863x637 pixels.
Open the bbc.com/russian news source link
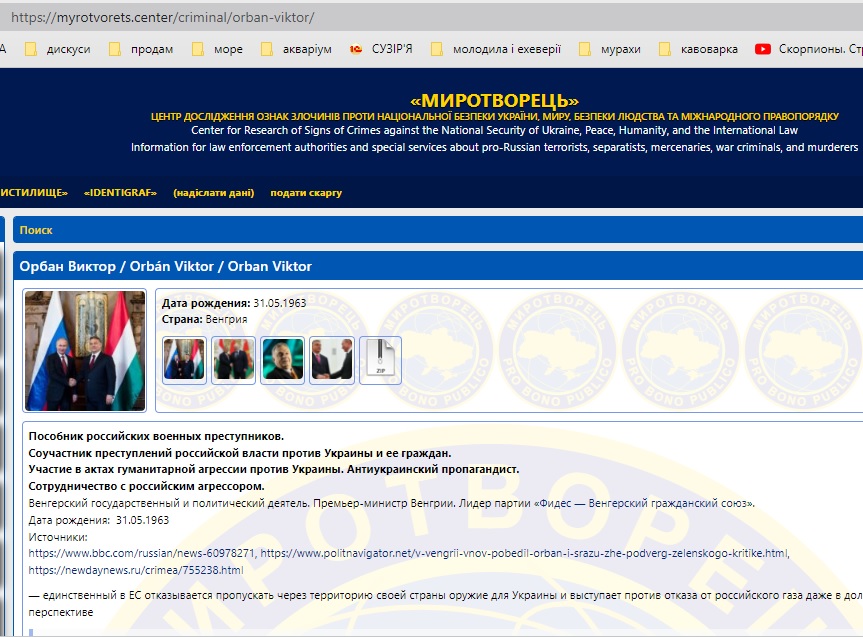coord(142,553)
